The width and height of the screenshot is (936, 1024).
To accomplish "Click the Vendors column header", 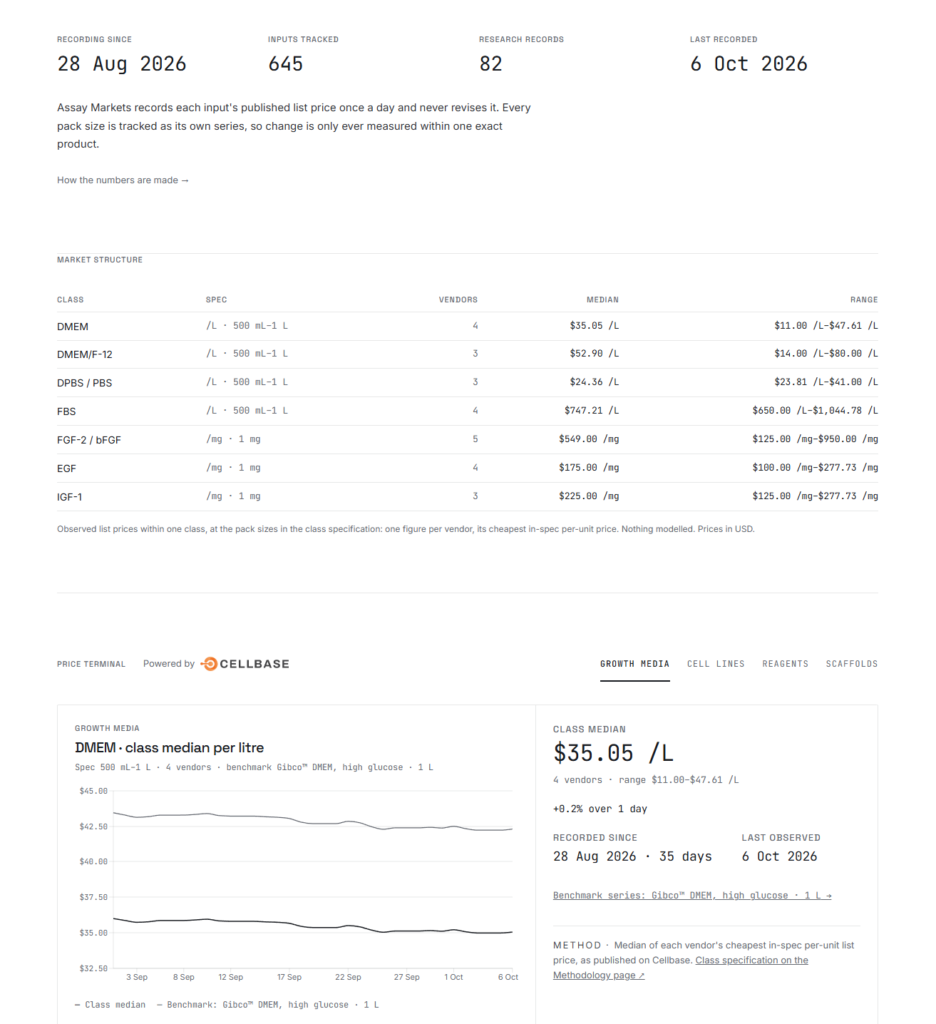I will click(x=458, y=300).
